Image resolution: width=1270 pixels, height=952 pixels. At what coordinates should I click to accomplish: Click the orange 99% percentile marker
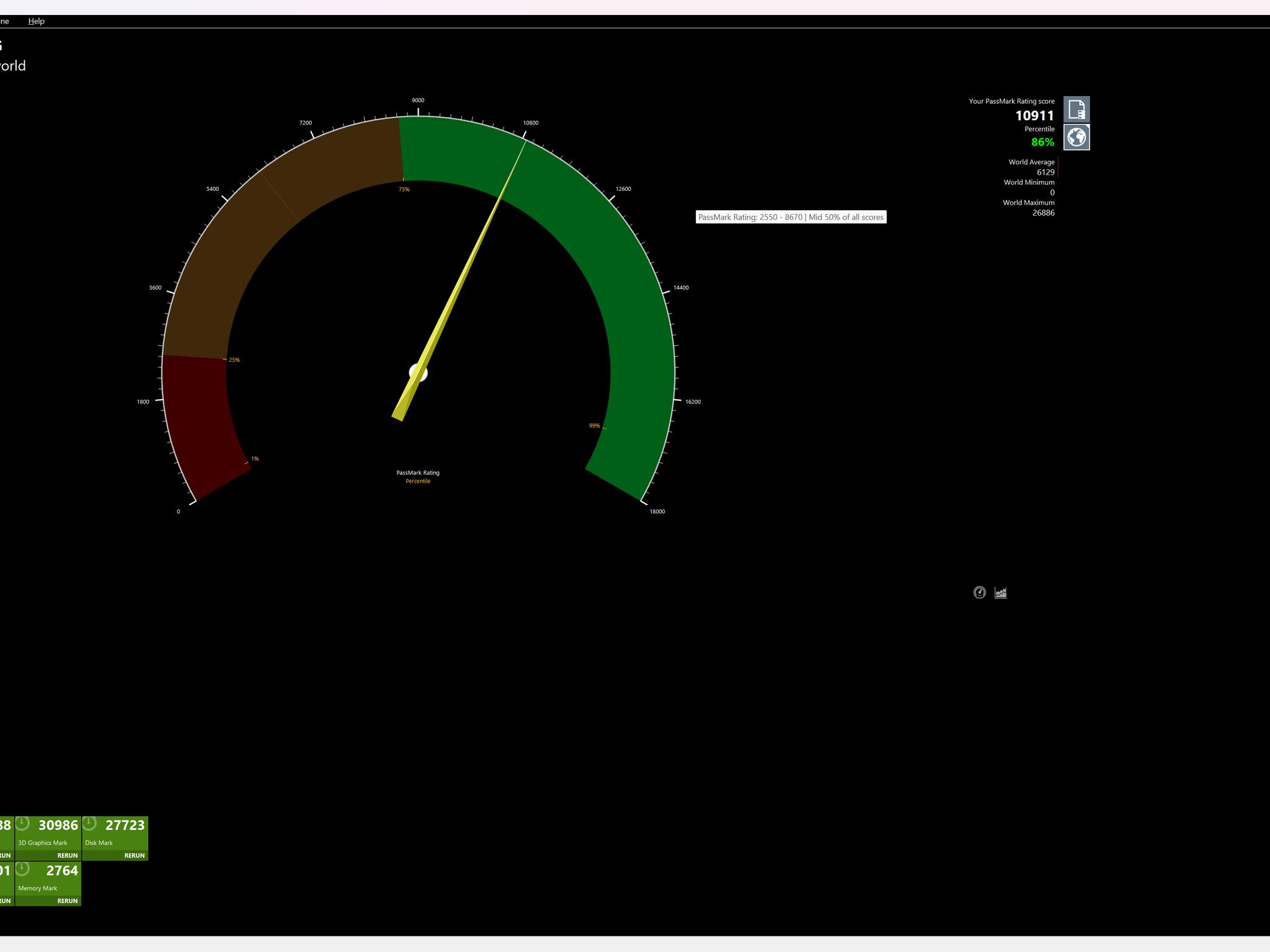pyautogui.click(x=594, y=426)
